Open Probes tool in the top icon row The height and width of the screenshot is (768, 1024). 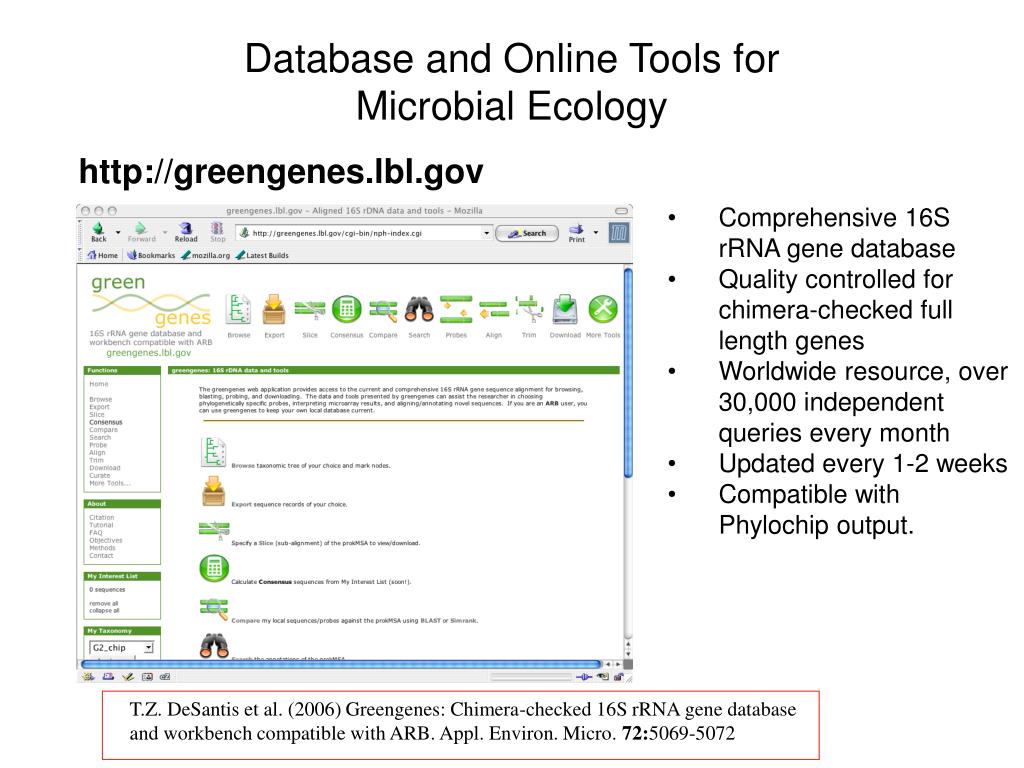456,310
